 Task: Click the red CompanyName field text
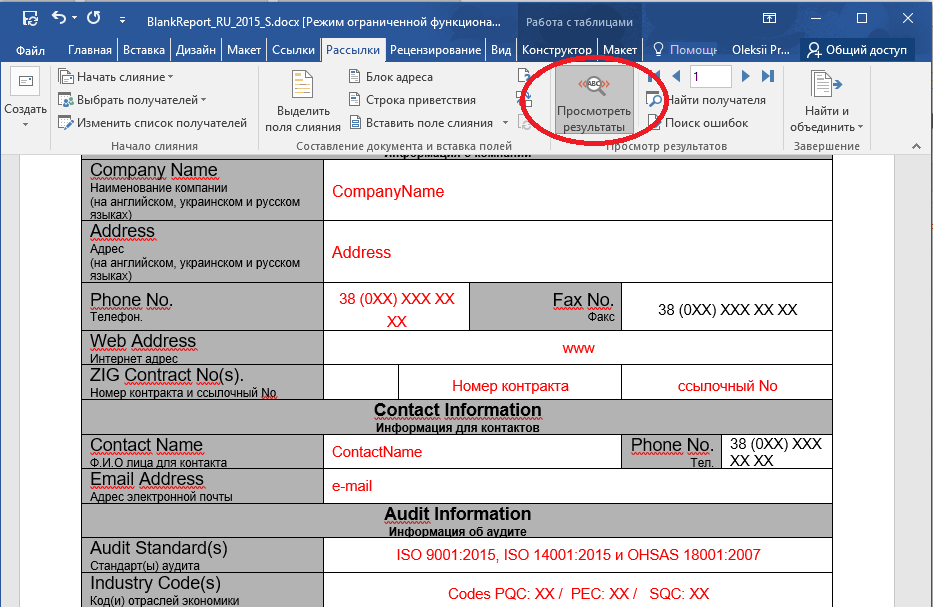[388, 192]
